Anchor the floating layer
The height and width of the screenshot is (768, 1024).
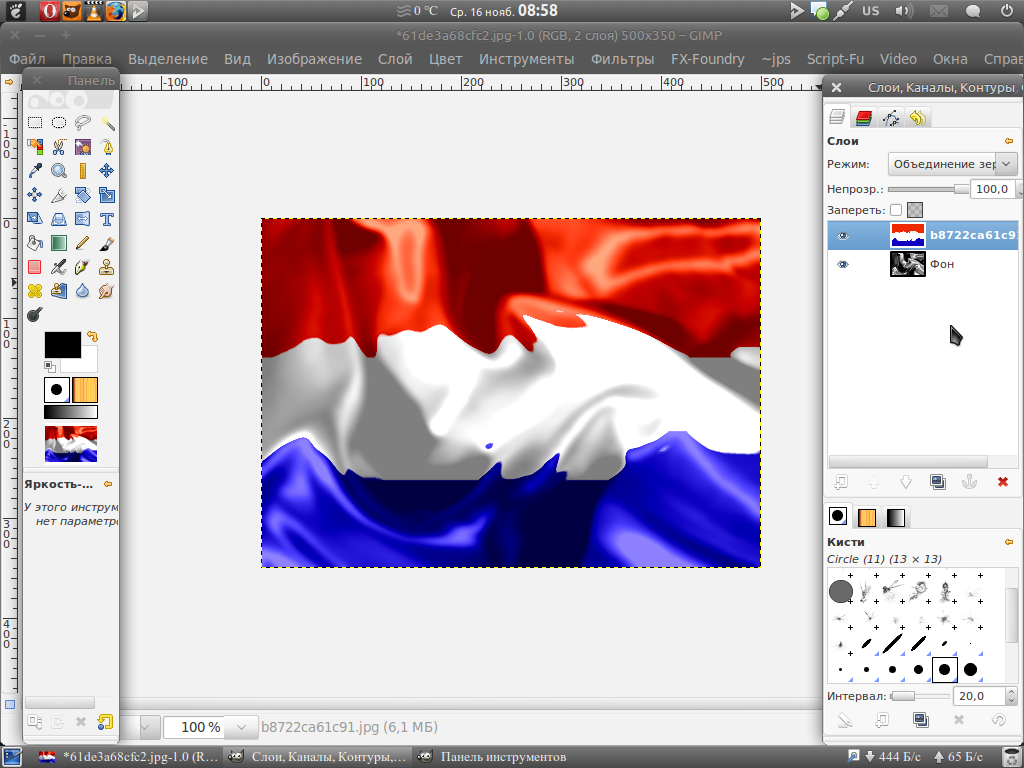pos(970,482)
